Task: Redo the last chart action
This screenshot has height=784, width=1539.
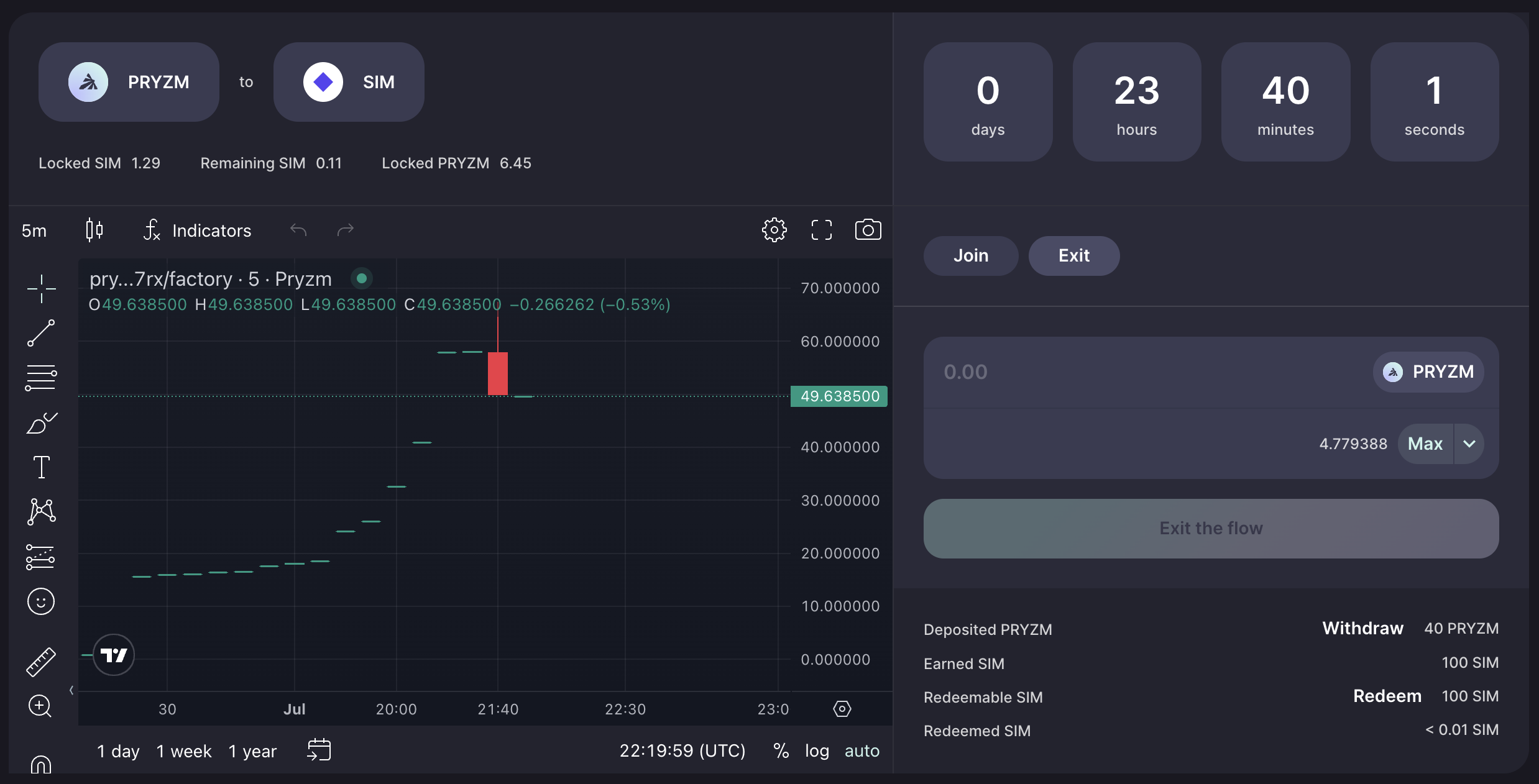Action: (x=346, y=230)
